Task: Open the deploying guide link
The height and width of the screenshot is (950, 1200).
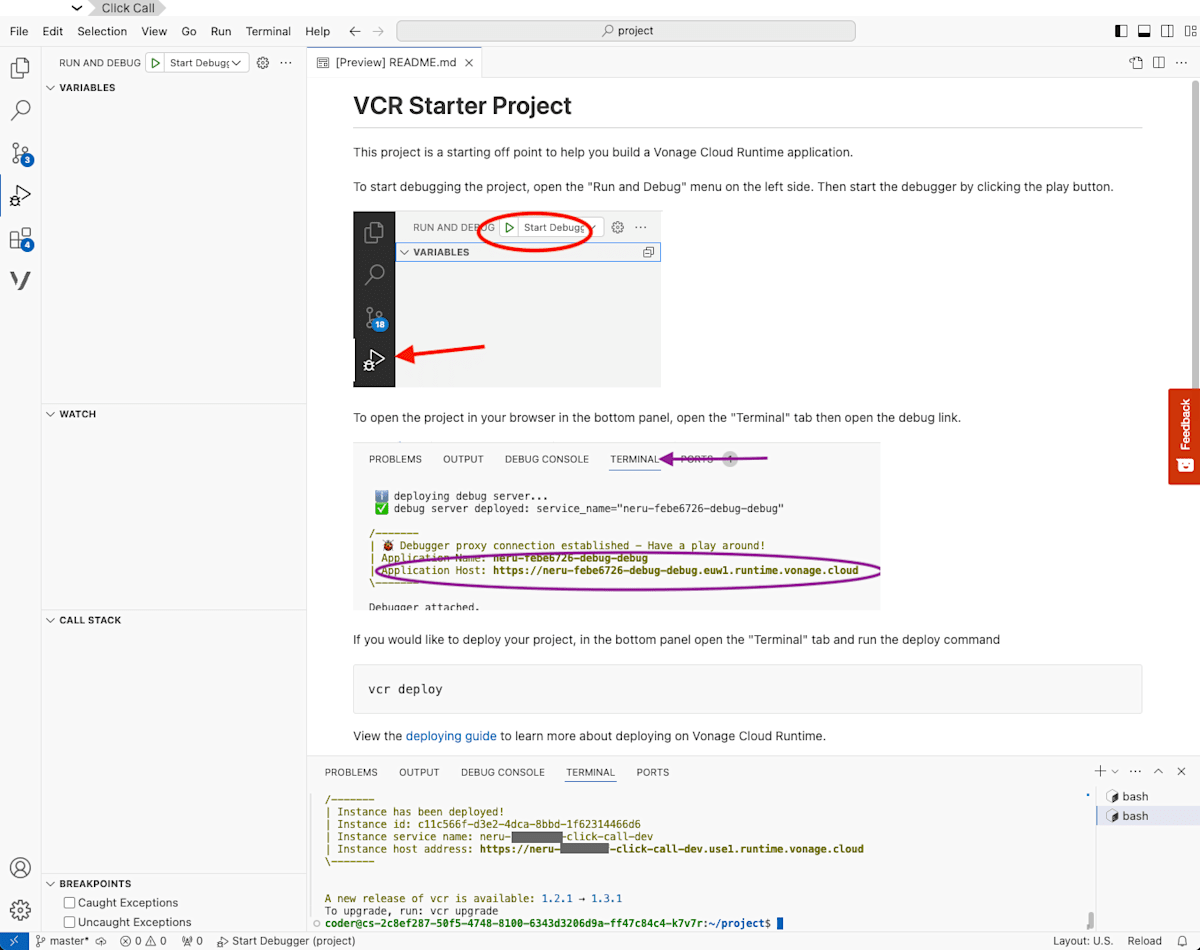Action: tap(451, 735)
